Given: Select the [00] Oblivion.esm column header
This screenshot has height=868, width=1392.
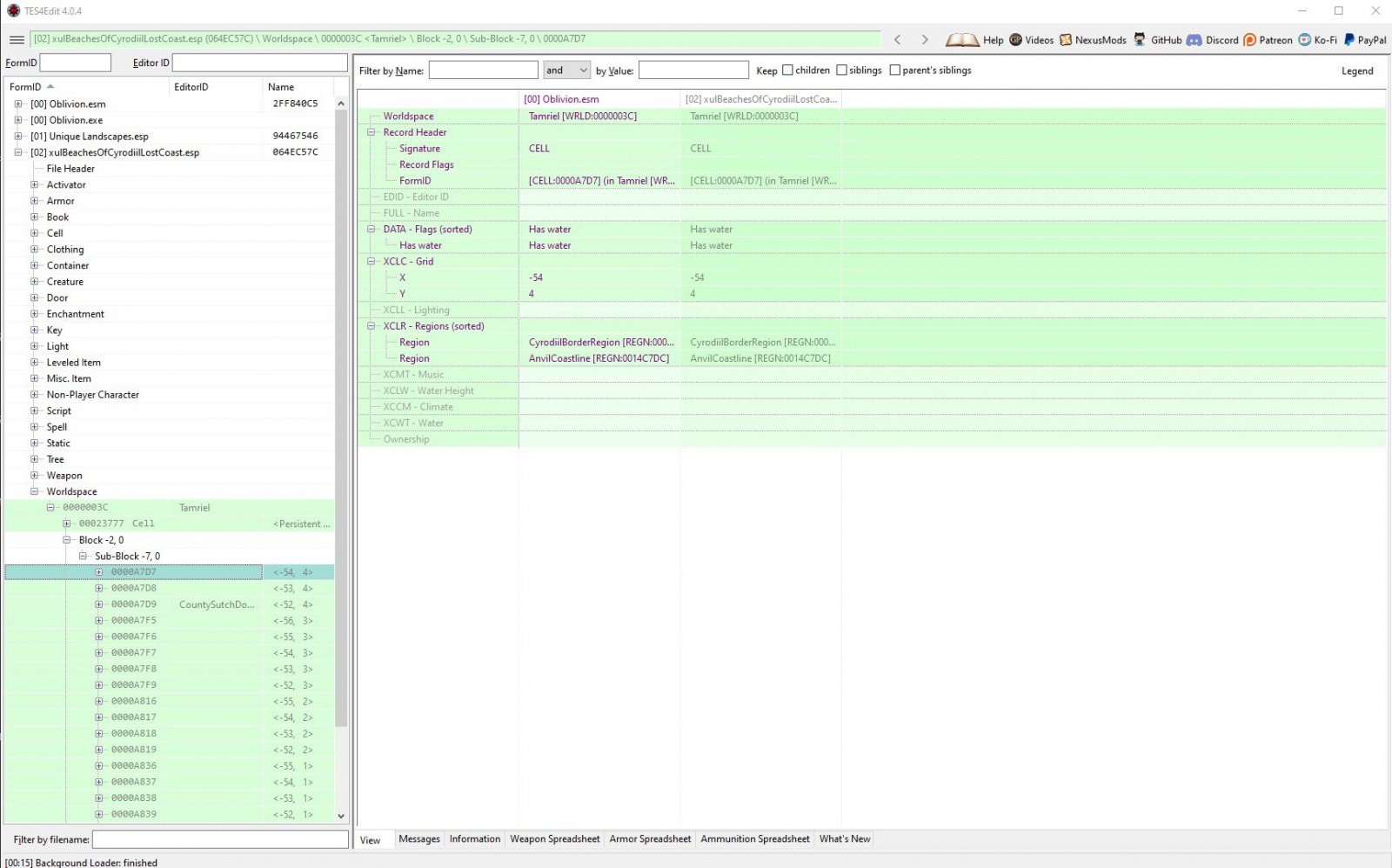Looking at the screenshot, I should [x=599, y=99].
